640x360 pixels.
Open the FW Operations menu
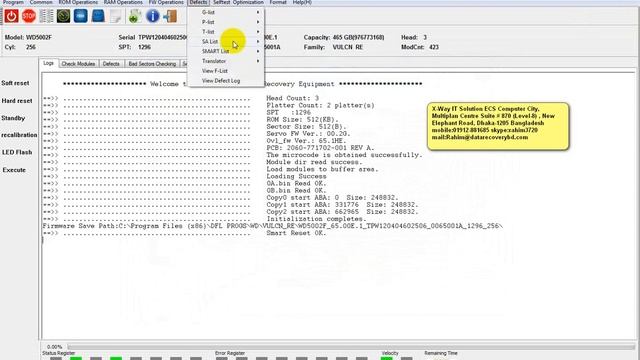coord(166,2)
